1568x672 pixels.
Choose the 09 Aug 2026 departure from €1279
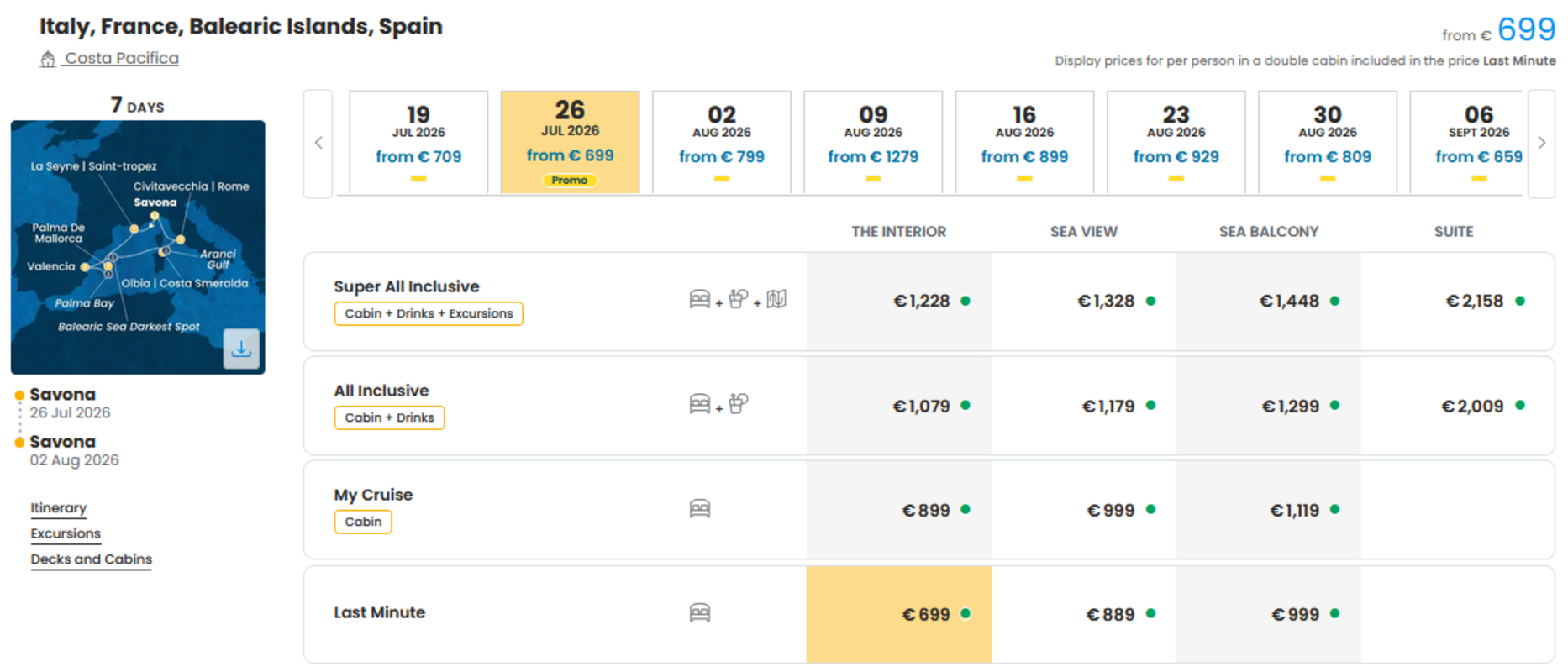tap(873, 143)
